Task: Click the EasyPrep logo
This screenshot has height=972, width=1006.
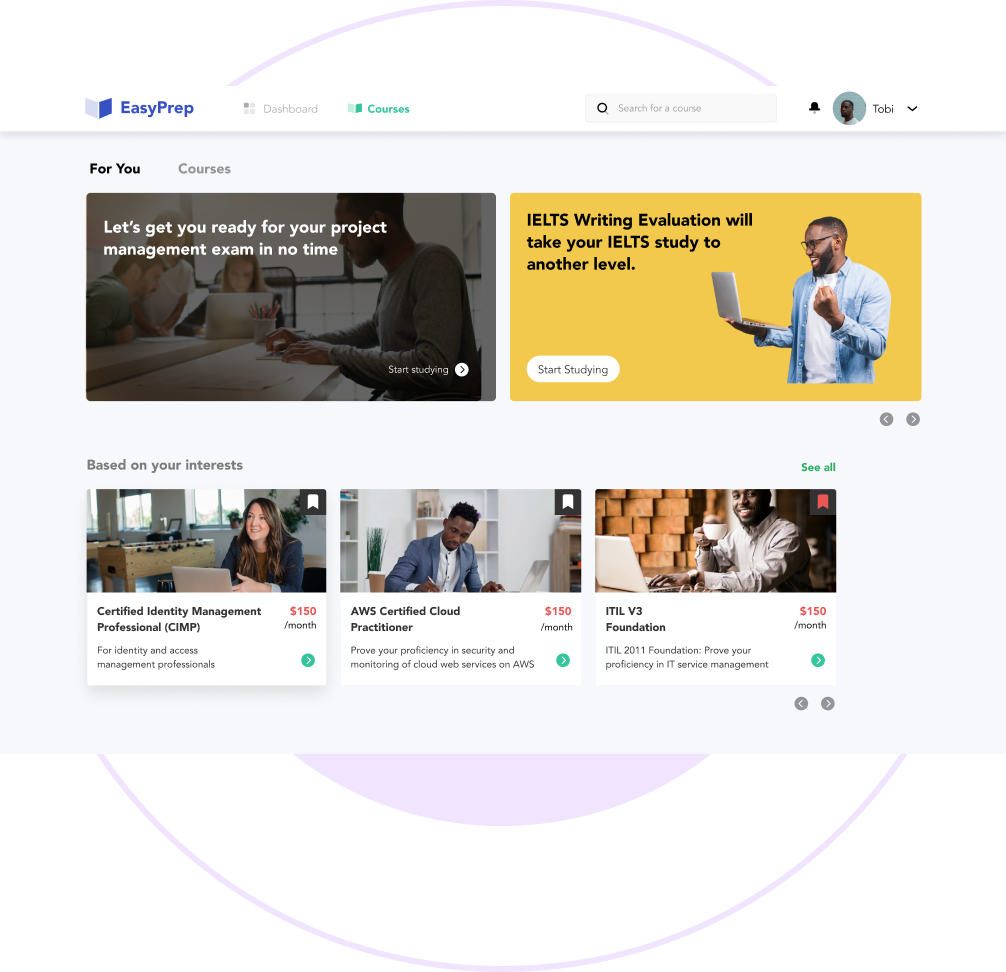Action: pyautogui.click(x=139, y=108)
